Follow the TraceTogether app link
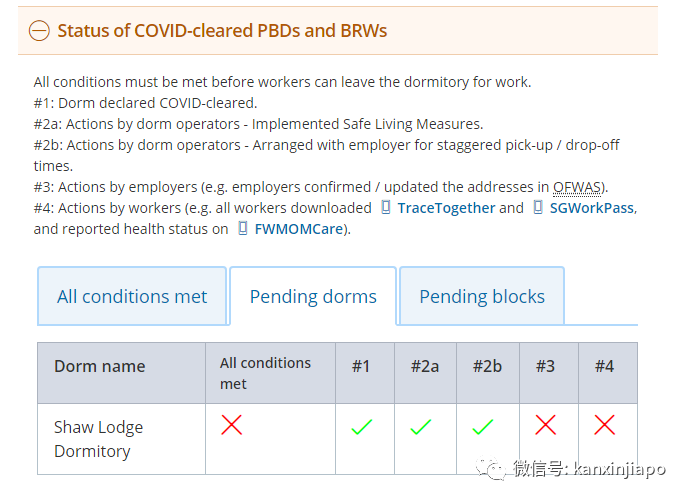This screenshot has height=500, width=687. (446, 208)
